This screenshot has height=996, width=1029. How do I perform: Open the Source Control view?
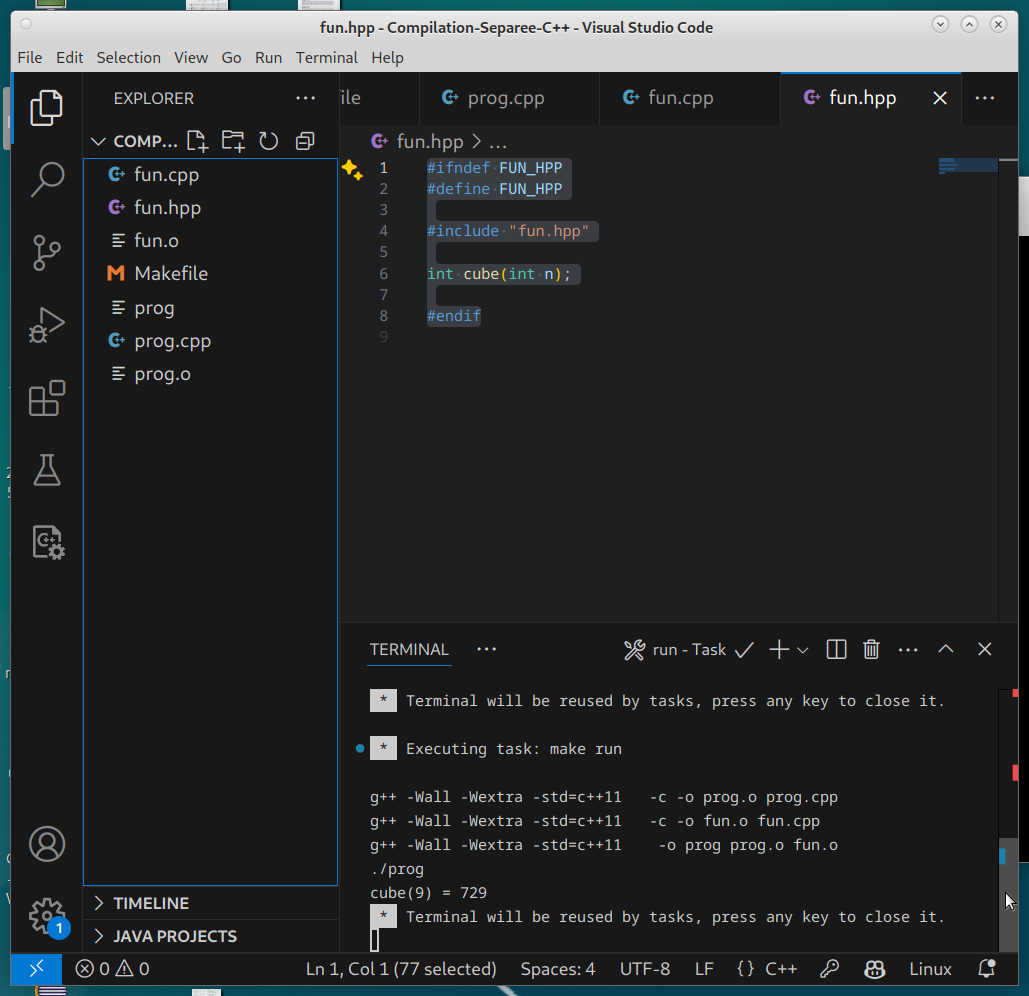tap(47, 253)
